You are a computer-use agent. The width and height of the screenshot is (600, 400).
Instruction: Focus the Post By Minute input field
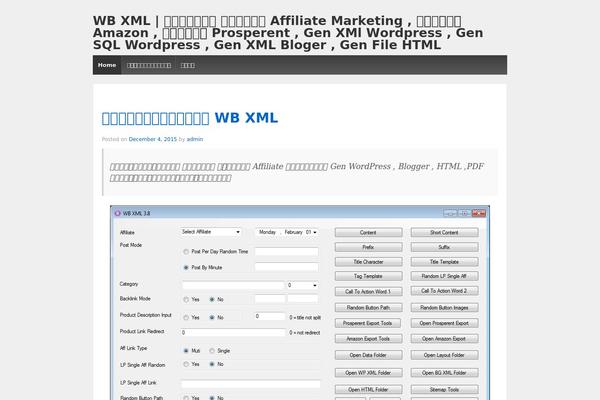287,267
